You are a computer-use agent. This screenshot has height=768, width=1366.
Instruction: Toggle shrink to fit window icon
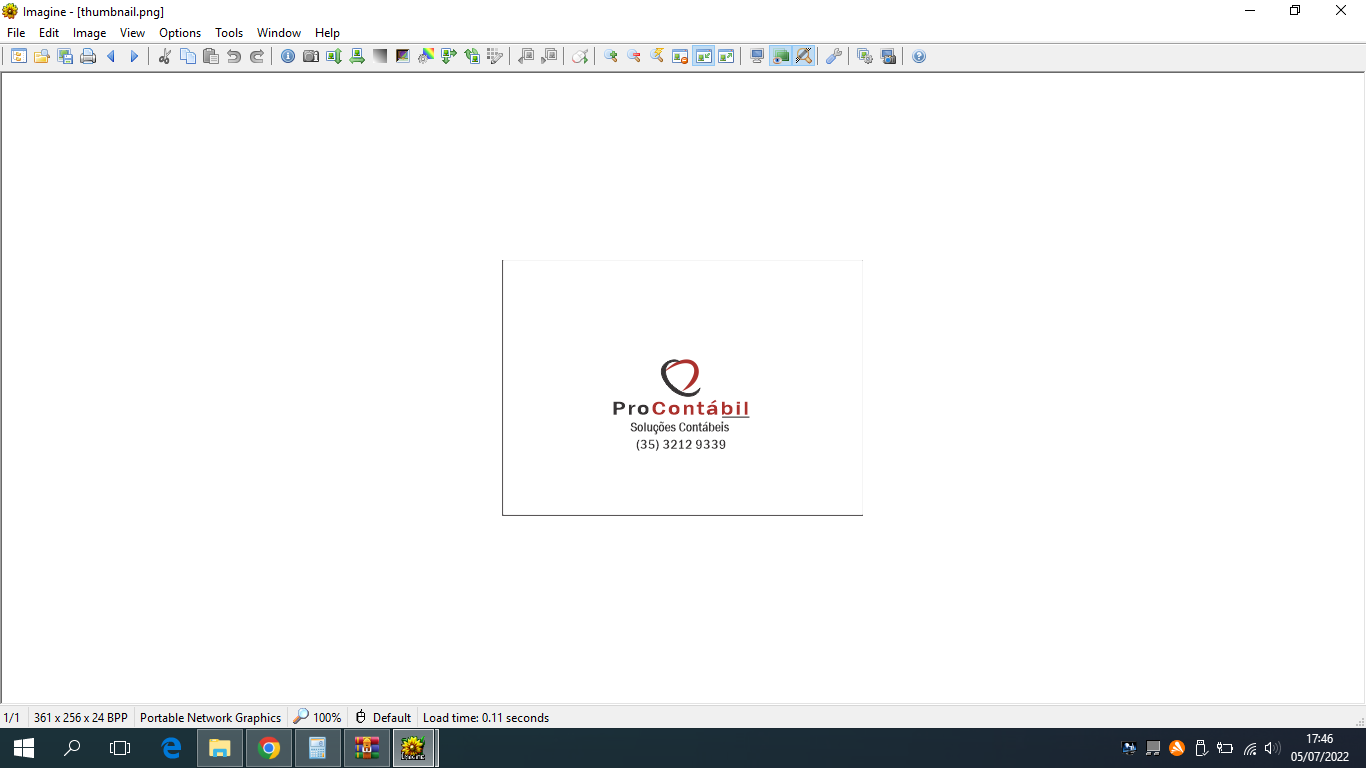703,57
